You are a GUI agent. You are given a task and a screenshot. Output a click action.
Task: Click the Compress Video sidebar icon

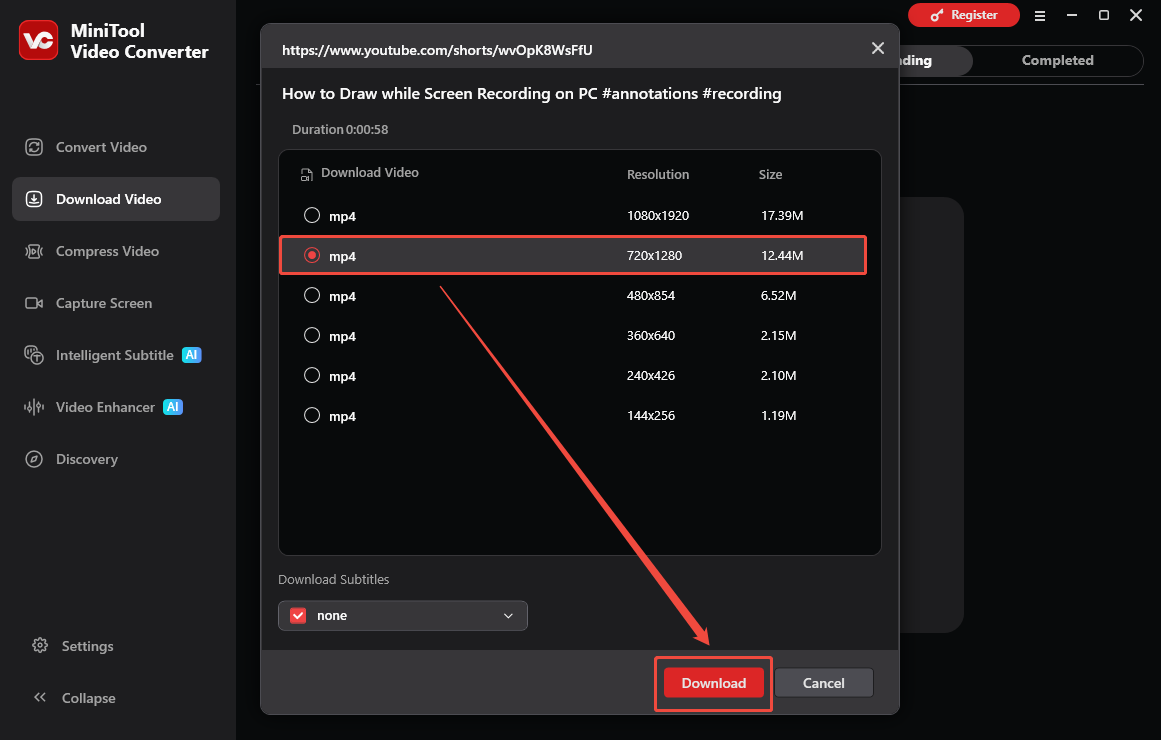pos(34,251)
